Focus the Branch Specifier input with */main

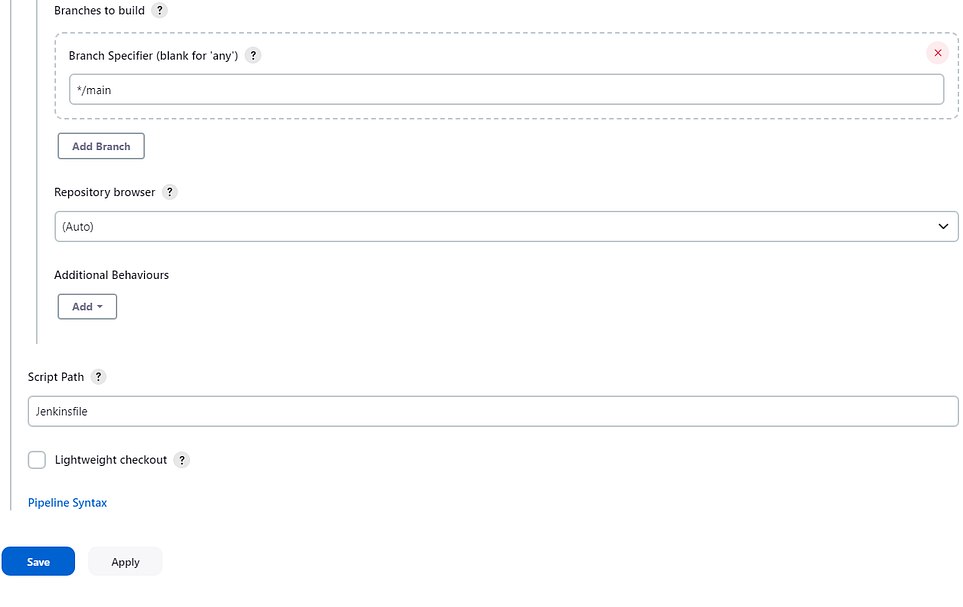click(x=506, y=90)
